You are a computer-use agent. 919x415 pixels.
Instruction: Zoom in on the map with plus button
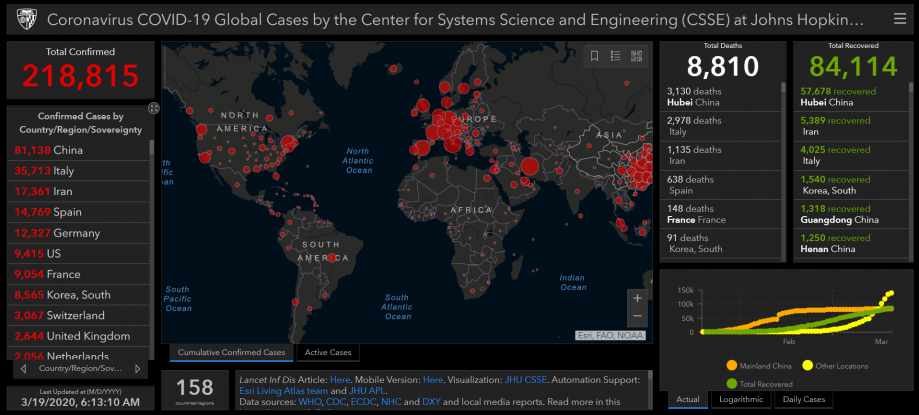tap(638, 298)
